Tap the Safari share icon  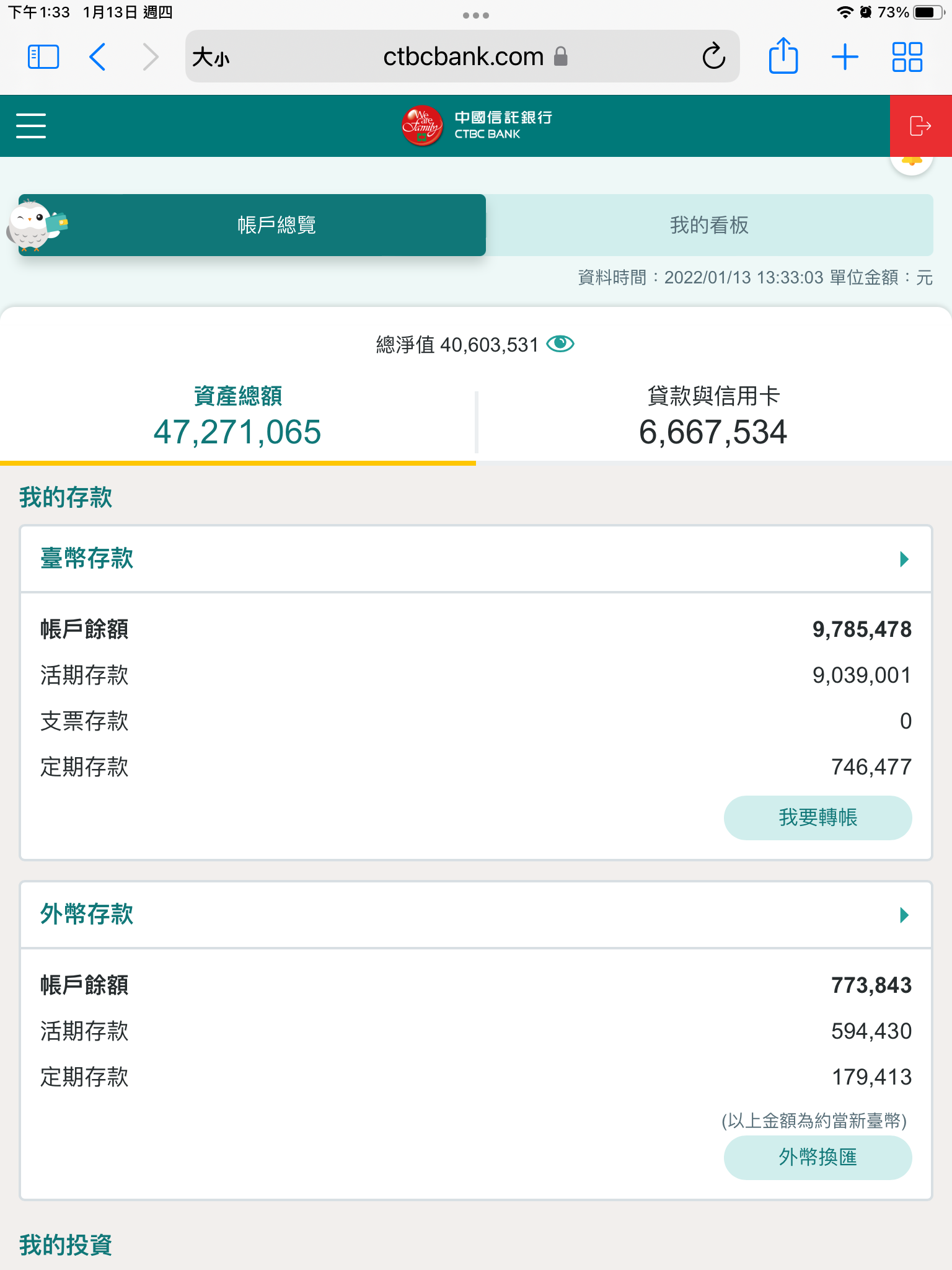tap(783, 57)
